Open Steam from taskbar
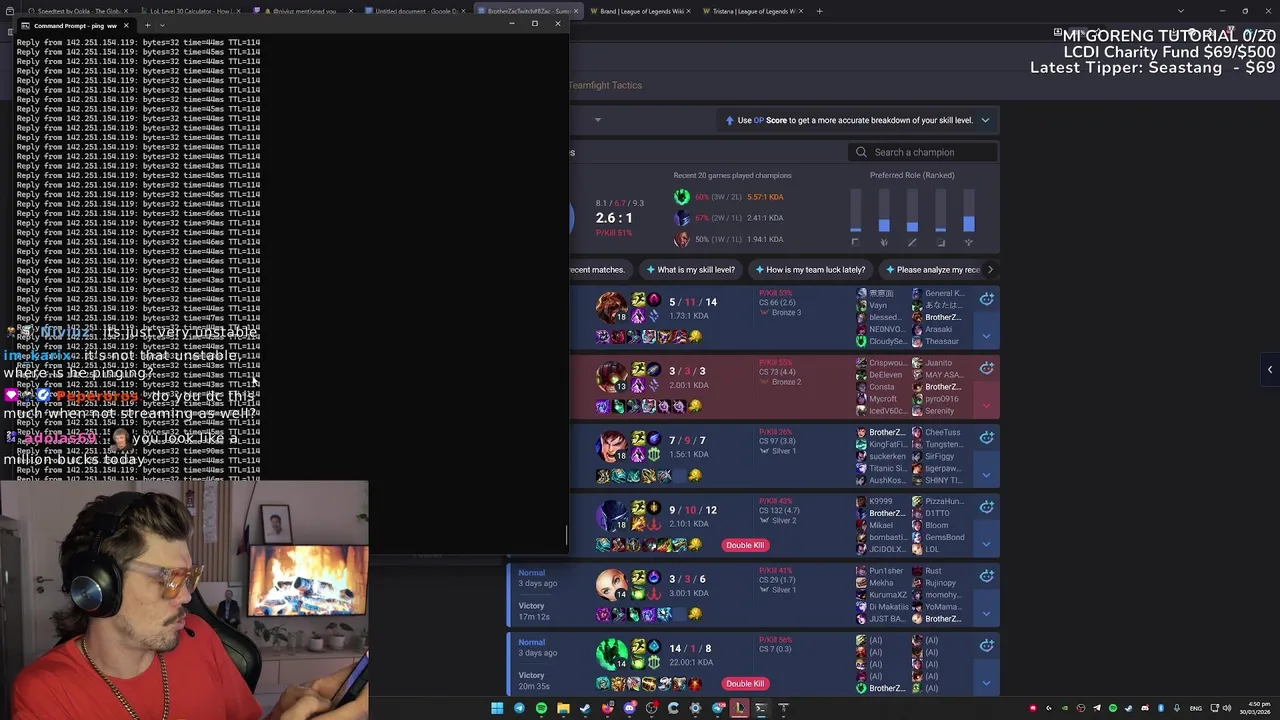The height and width of the screenshot is (720, 1280). pos(585,708)
